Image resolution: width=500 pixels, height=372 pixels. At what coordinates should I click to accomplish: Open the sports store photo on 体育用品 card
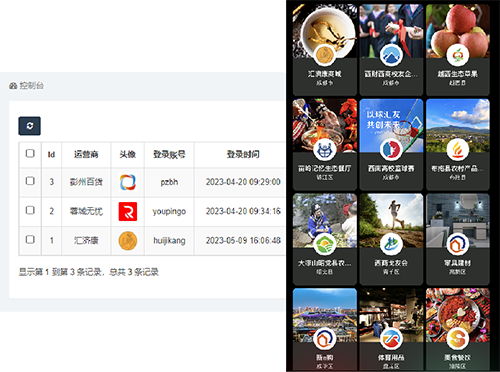coord(391,315)
